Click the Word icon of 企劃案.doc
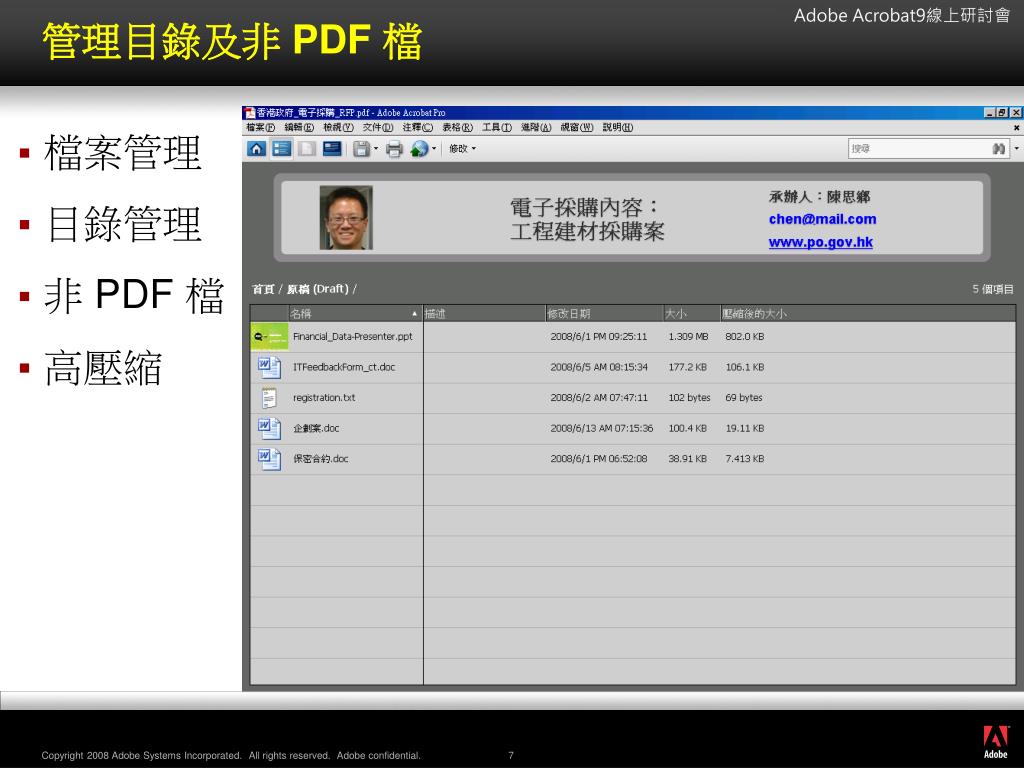 click(x=269, y=428)
